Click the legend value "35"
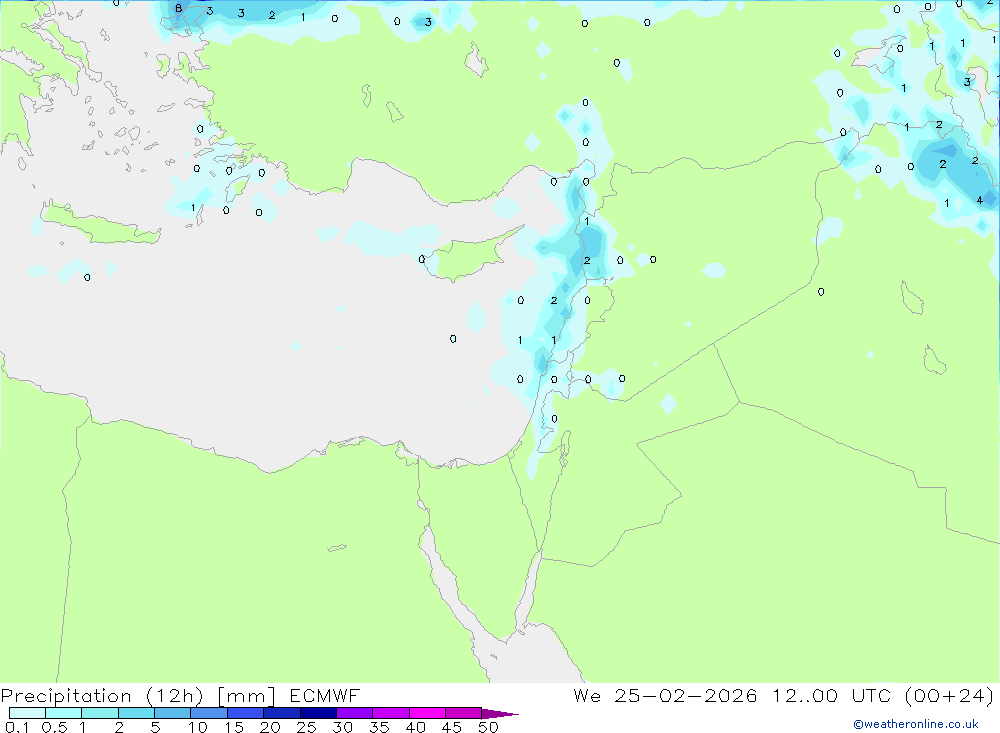Image resolution: width=1000 pixels, height=733 pixels. click(x=379, y=727)
